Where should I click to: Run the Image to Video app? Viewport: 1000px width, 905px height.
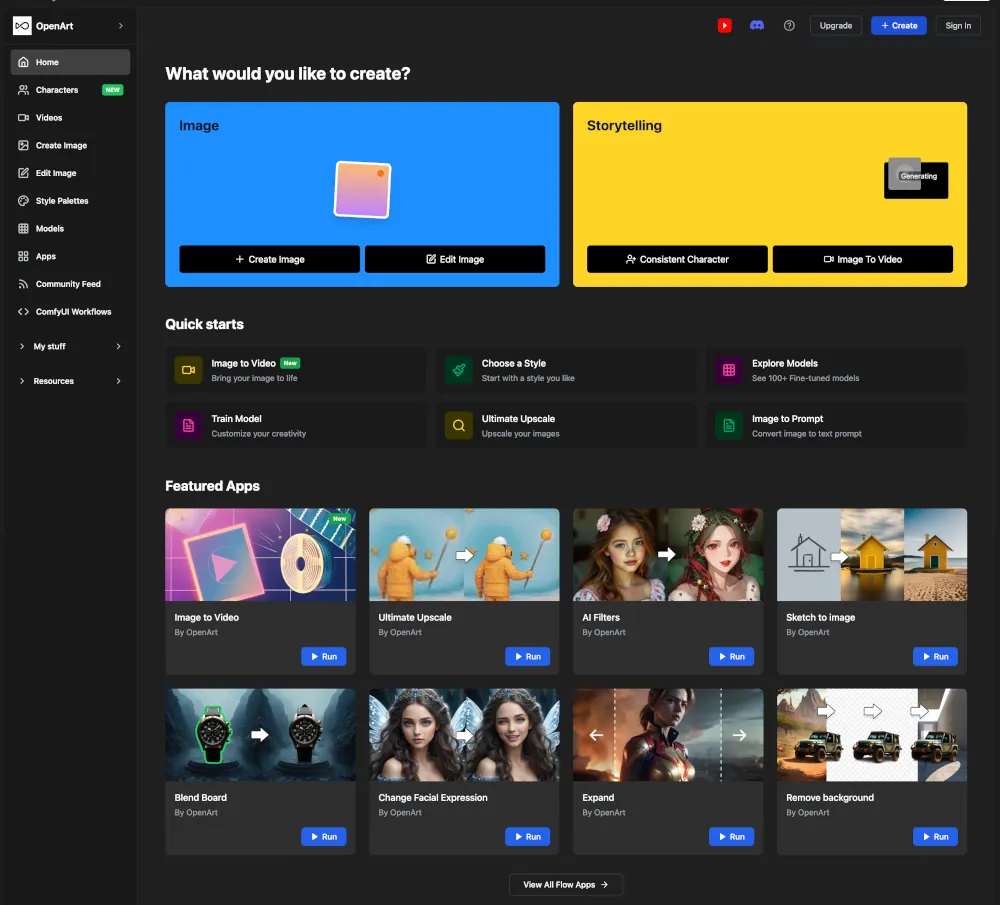point(323,656)
